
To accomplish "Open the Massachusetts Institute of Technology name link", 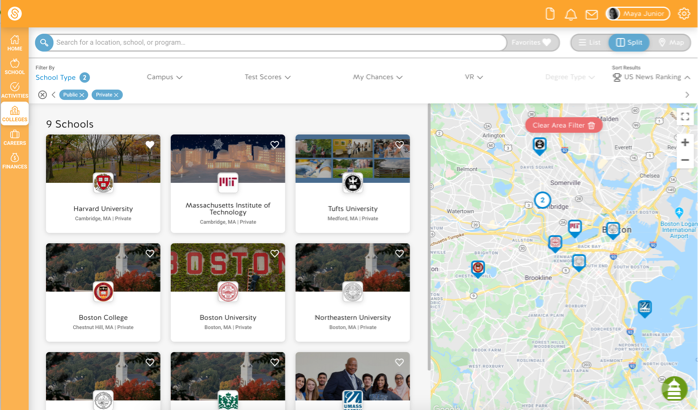I will click(228, 209).
